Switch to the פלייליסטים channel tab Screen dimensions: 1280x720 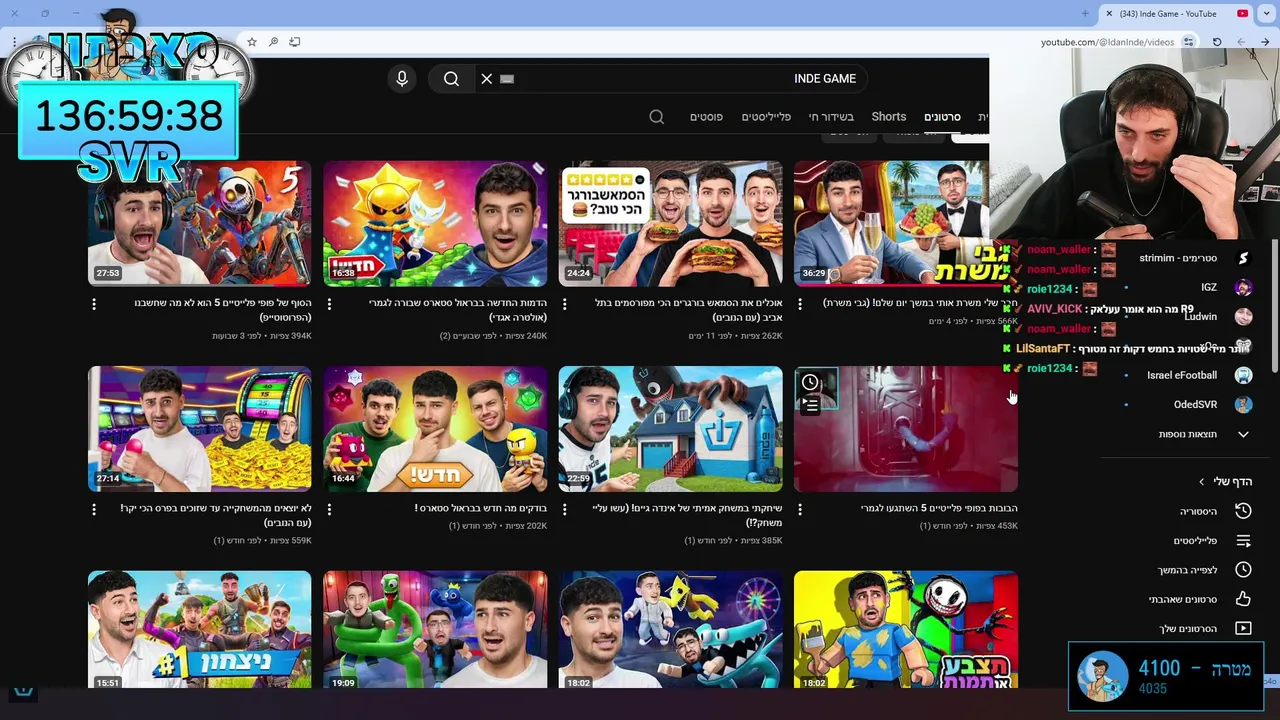(x=766, y=117)
